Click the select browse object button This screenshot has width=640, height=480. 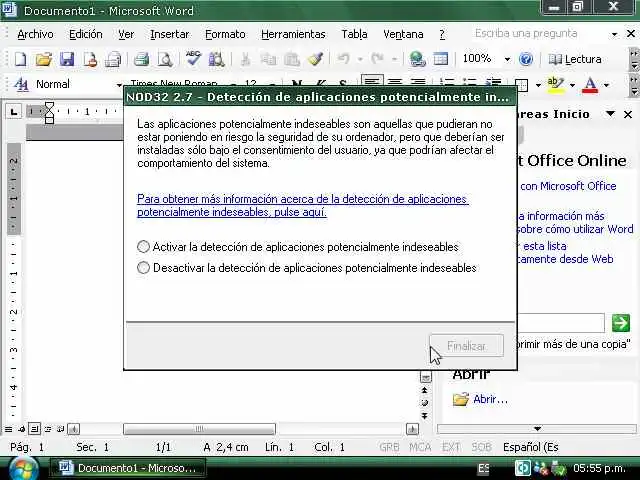click(x=424, y=403)
